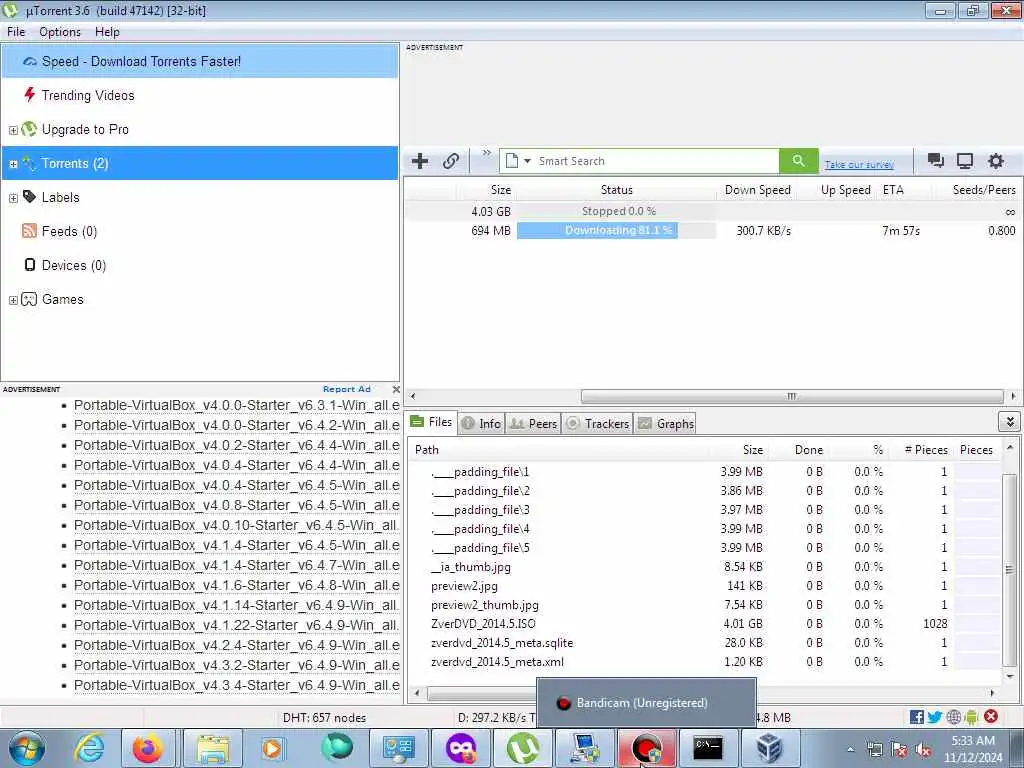
Task: Click the red error icon in status bar
Action: 991,716
